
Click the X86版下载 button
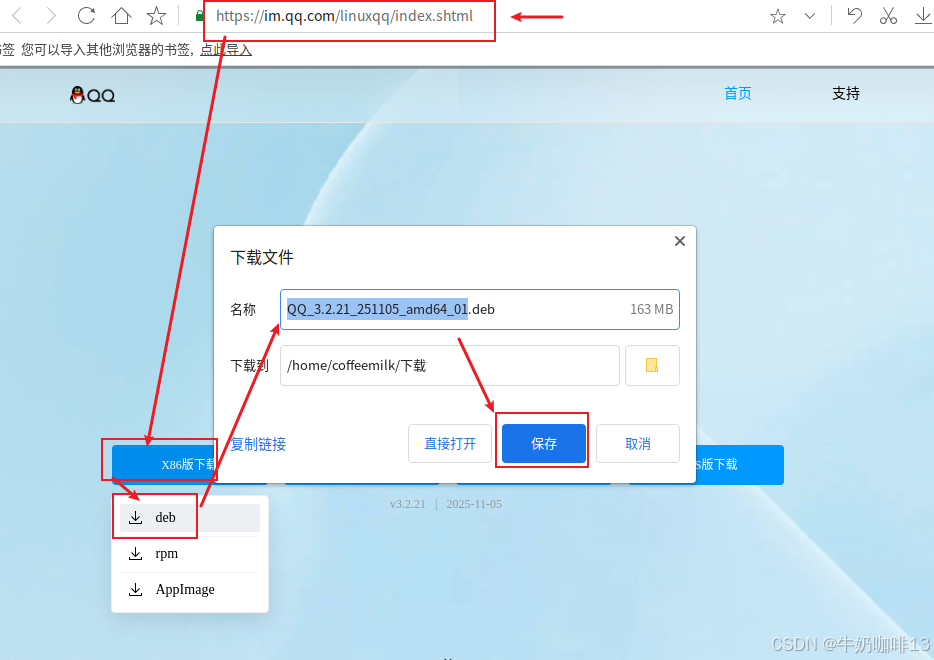[164, 464]
